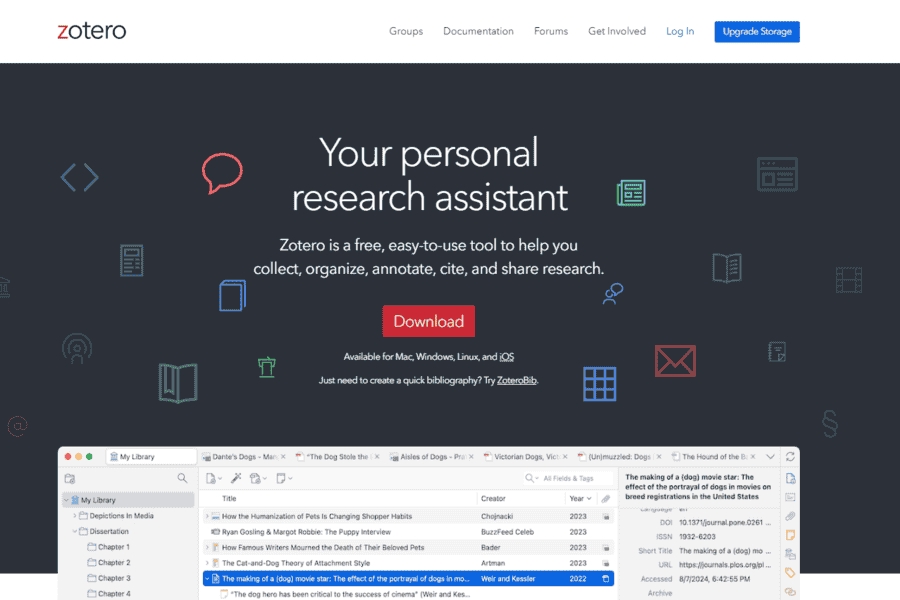Click attachment icon on Weir and Kessler row
The width and height of the screenshot is (900, 600).
pyautogui.click(x=606, y=579)
